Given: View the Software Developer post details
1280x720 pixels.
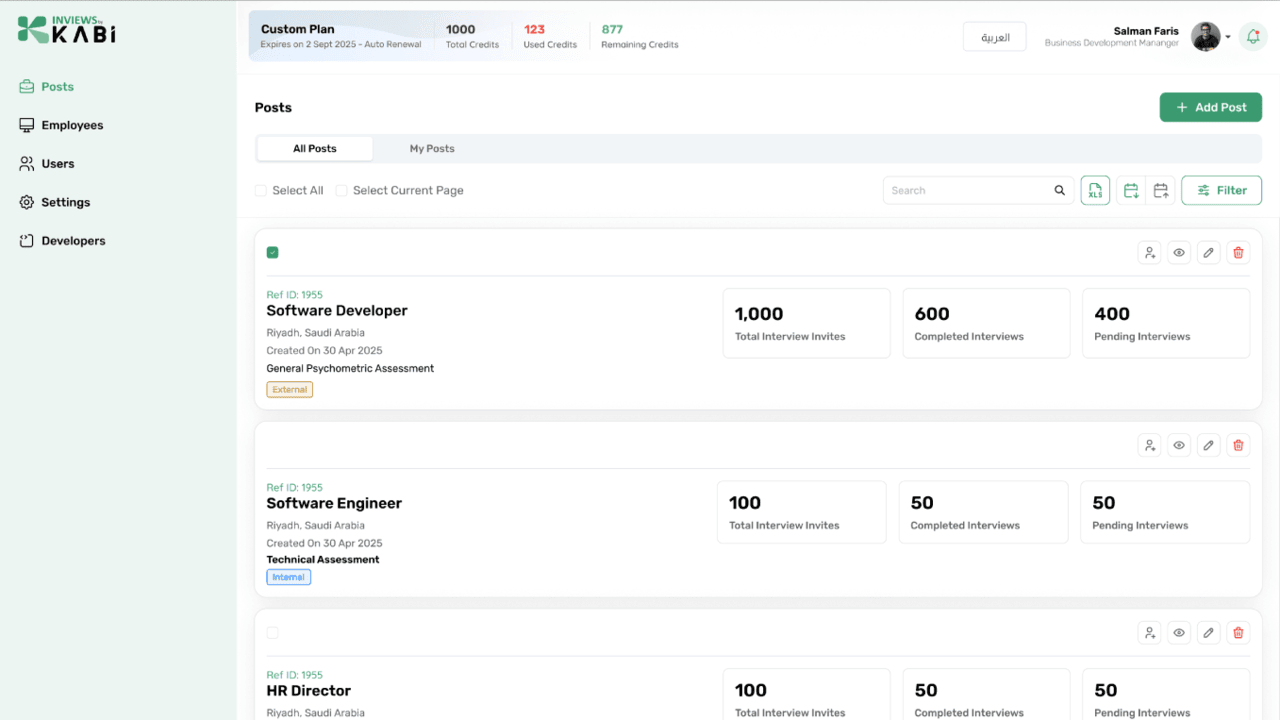Looking at the screenshot, I should (x=1179, y=253).
